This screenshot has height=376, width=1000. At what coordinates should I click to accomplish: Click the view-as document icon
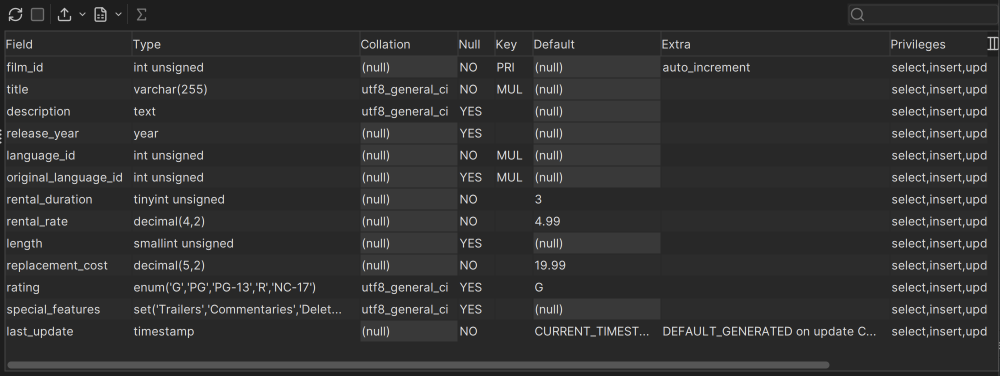[100, 15]
